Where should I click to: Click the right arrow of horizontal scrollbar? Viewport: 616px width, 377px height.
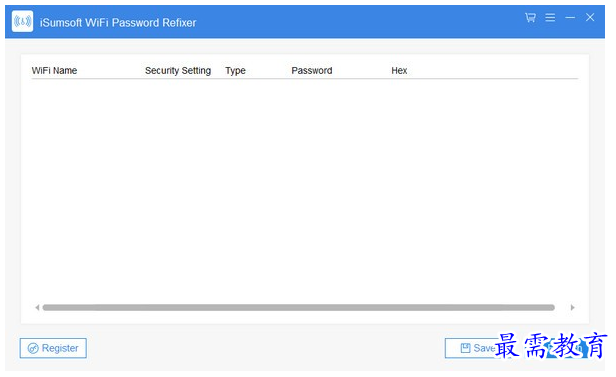(x=572, y=307)
